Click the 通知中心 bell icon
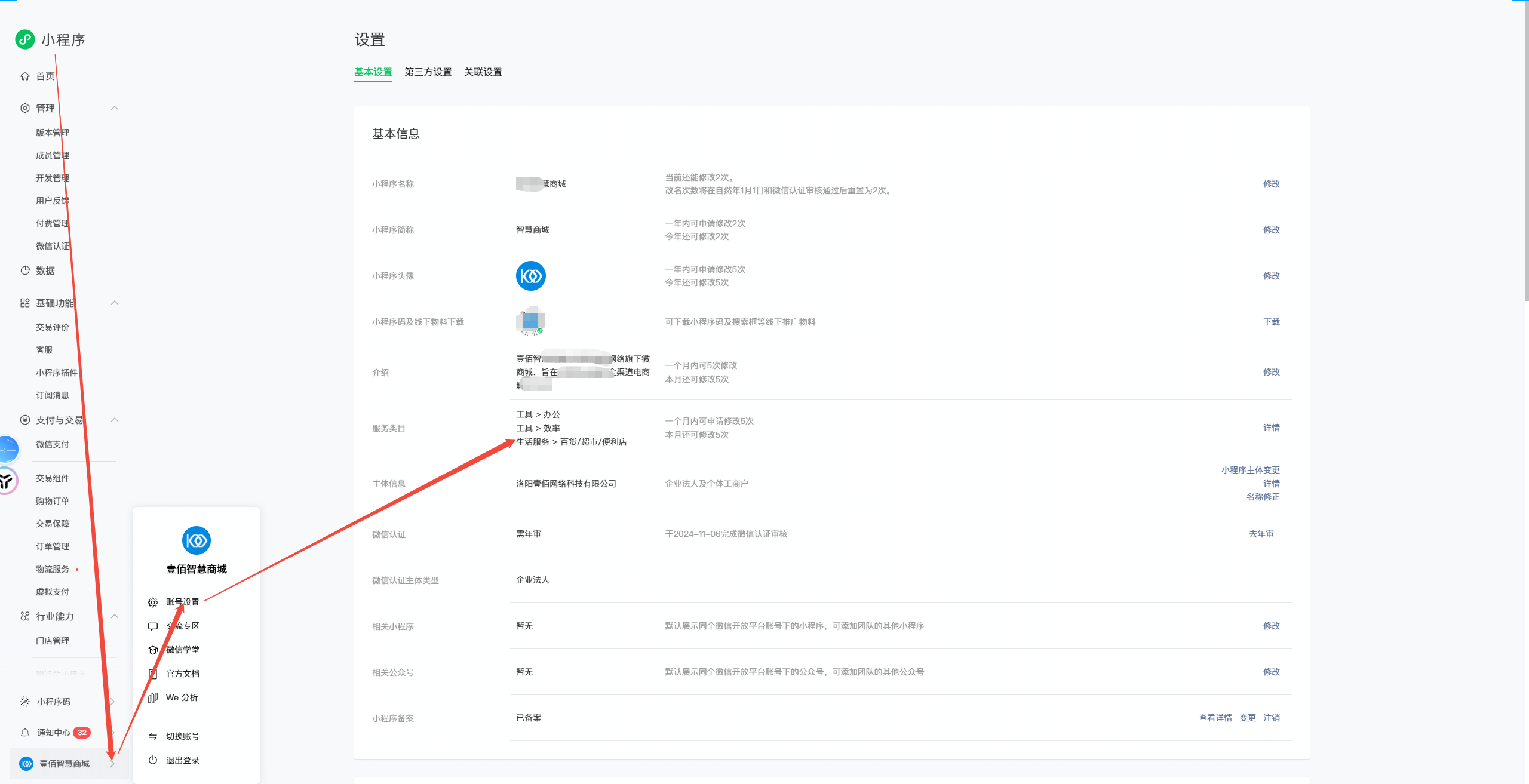The image size is (1529, 784). (25, 733)
